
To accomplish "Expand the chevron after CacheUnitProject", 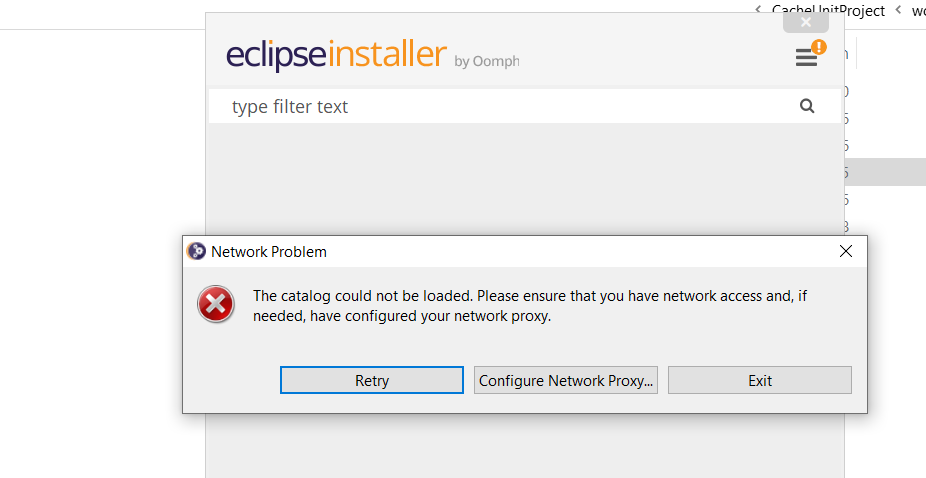I will (x=898, y=10).
